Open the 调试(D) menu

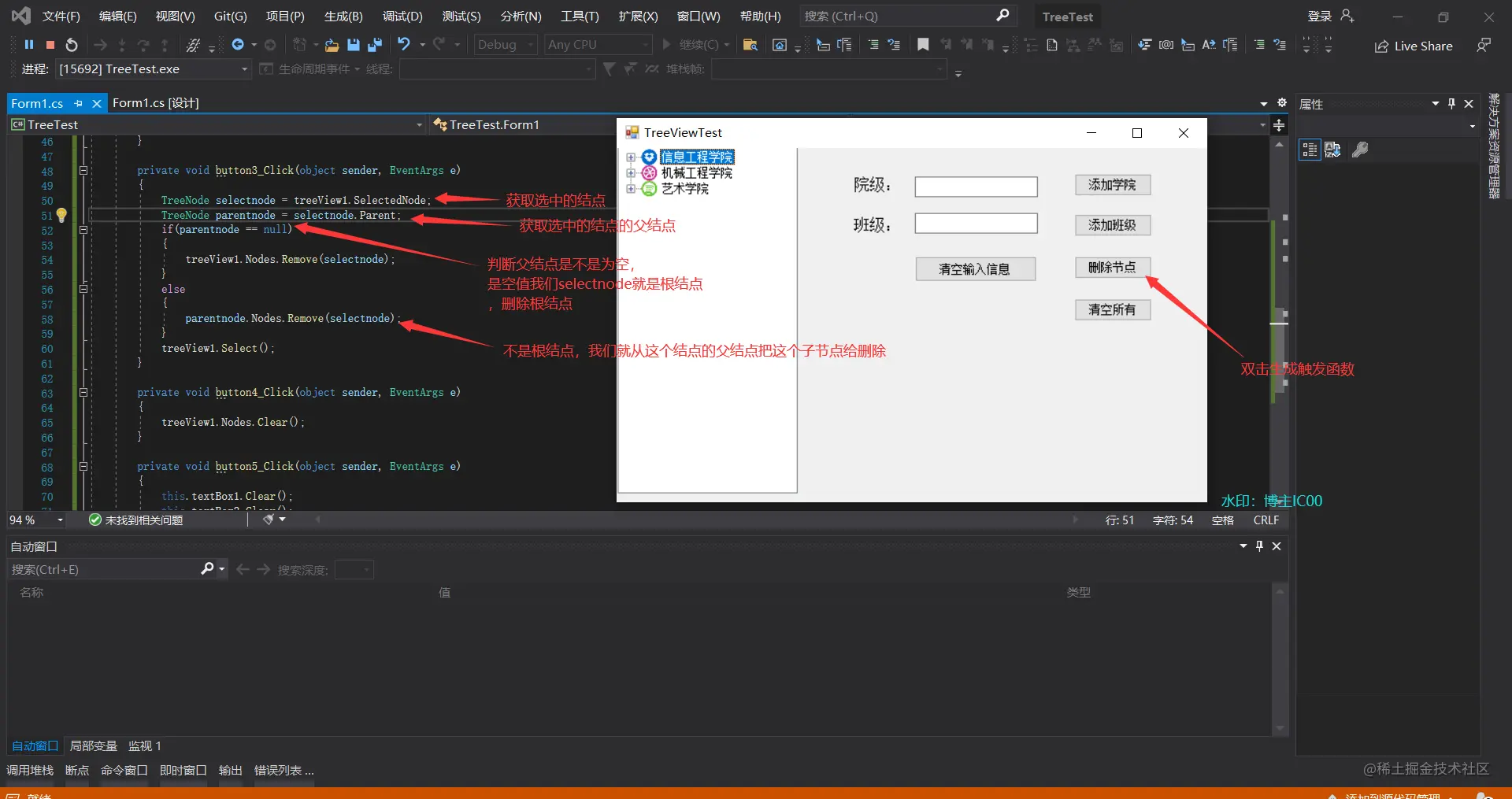click(402, 16)
